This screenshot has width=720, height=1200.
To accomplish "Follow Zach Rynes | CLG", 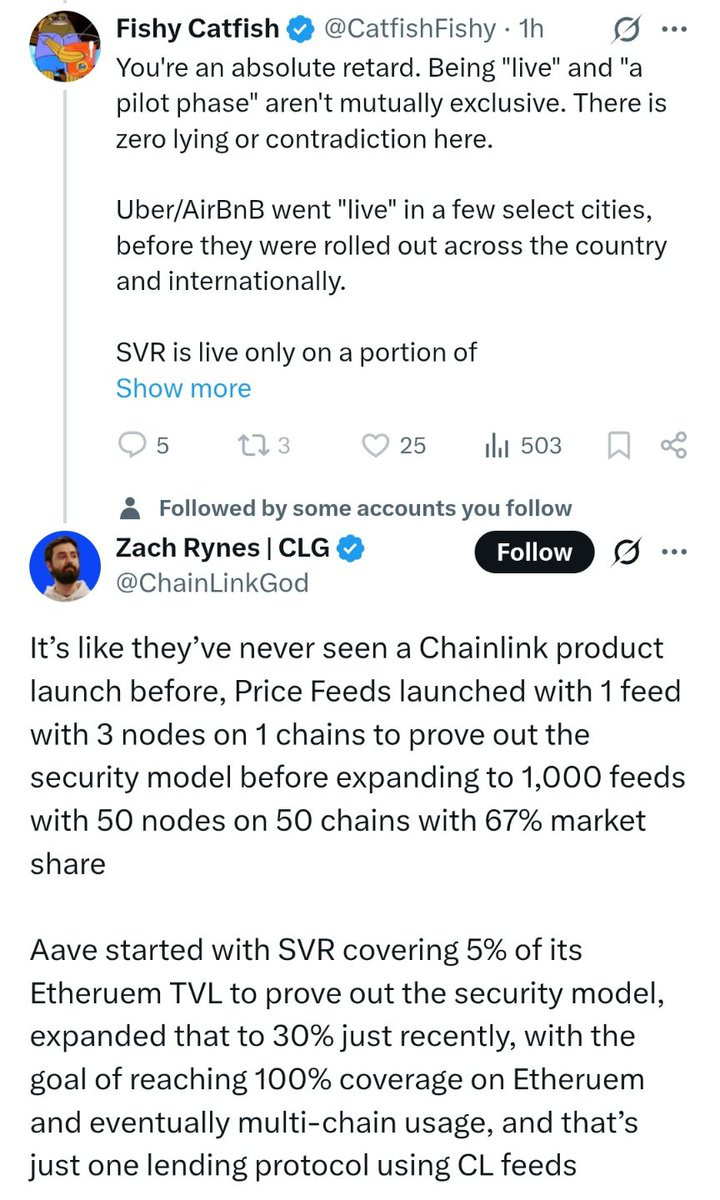I will click(534, 552).
